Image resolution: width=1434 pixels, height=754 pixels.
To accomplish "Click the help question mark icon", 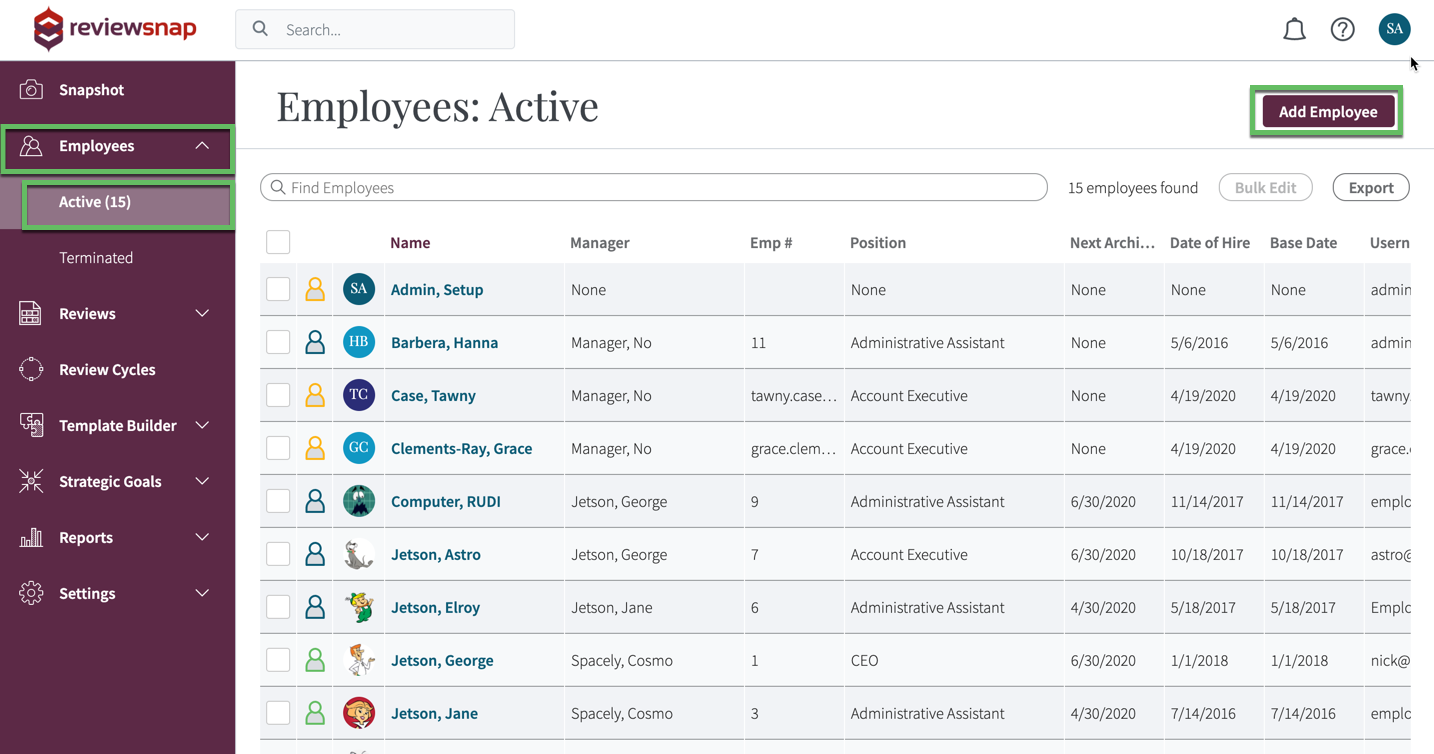I will click(1342, 29).
